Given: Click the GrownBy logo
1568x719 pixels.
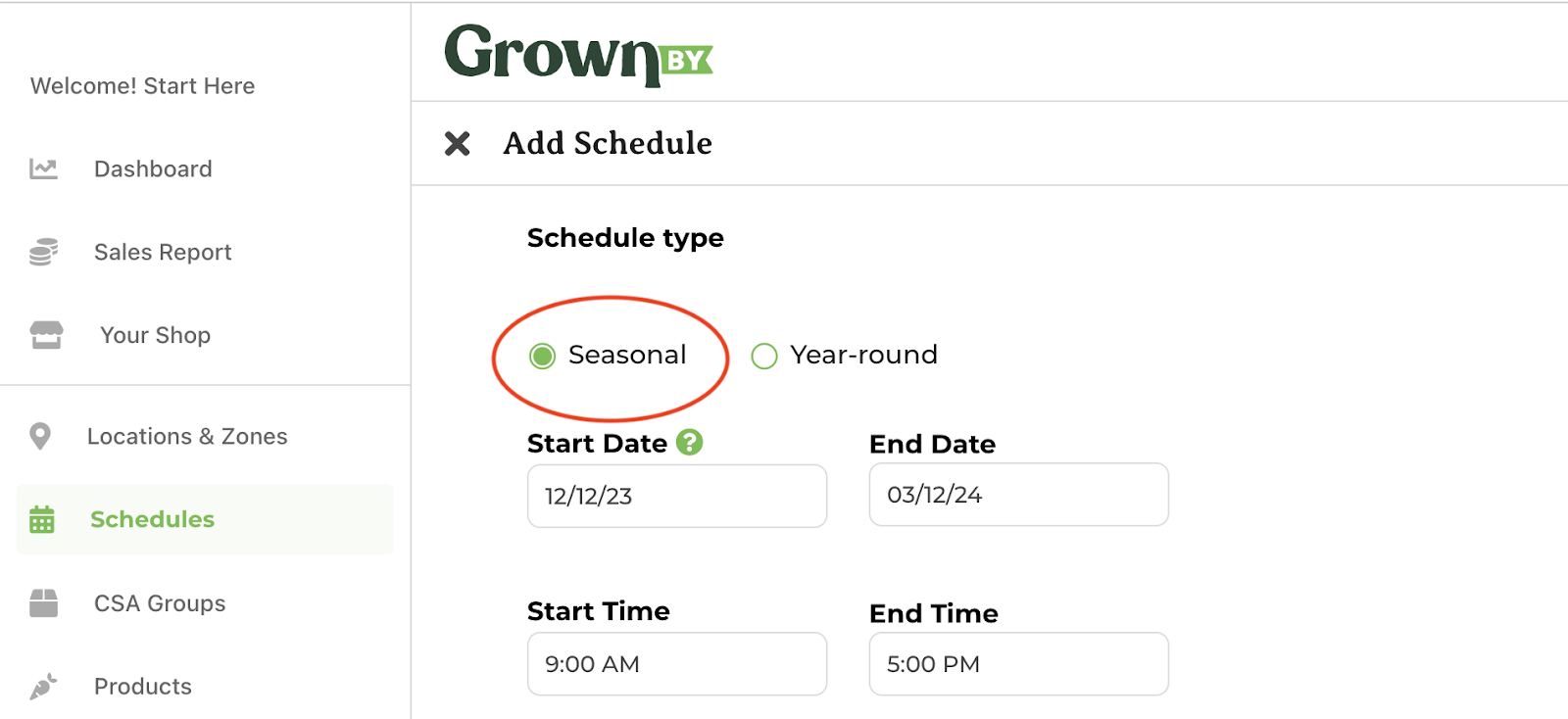Looking at the screenshot, I should click(x=578, y=55).
